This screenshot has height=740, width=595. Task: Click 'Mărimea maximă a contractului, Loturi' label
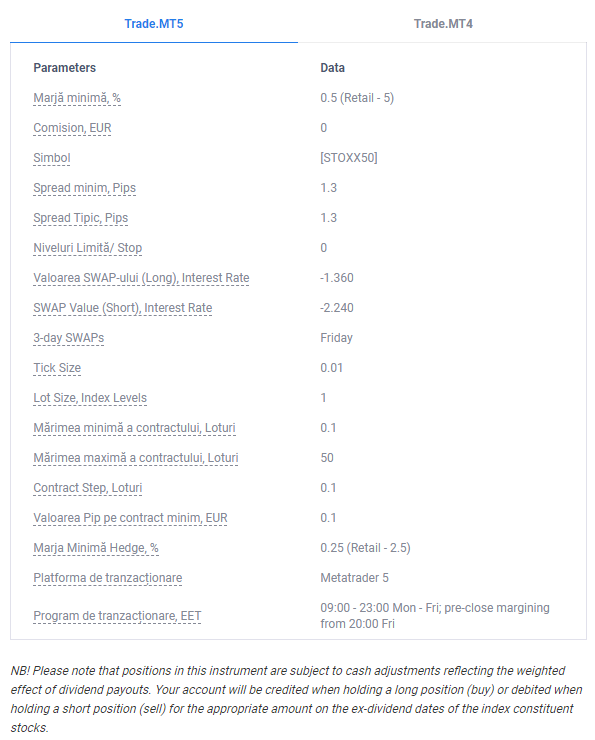[135, 458]
